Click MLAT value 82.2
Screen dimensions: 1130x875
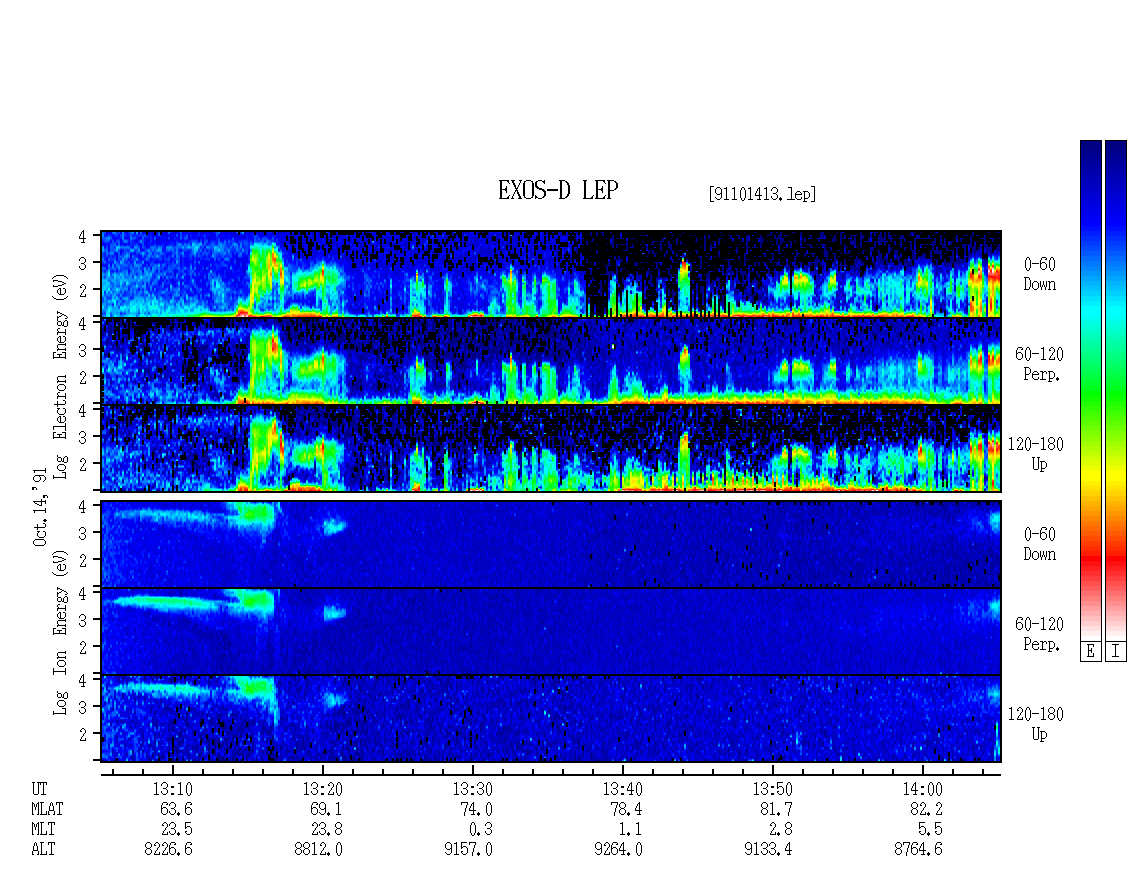coord(926,809)
